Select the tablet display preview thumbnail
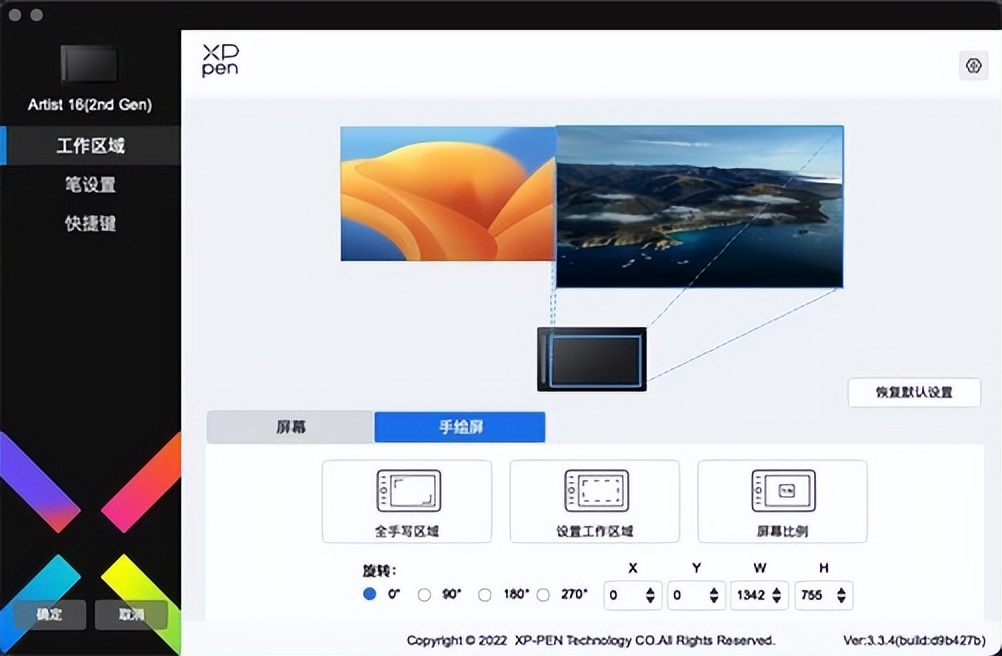Screen dimensions: 1002x656 point(591,358)
